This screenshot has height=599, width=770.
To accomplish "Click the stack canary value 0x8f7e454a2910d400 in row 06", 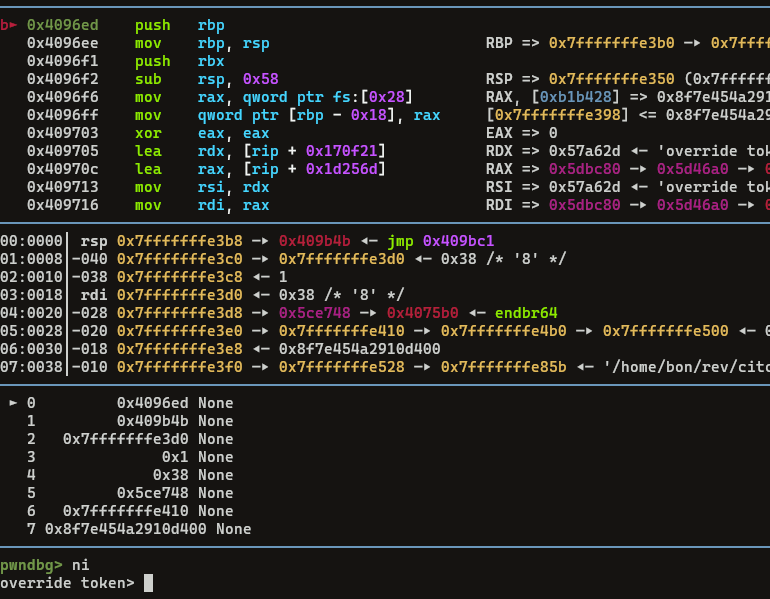I will click(x=359, y=349).
